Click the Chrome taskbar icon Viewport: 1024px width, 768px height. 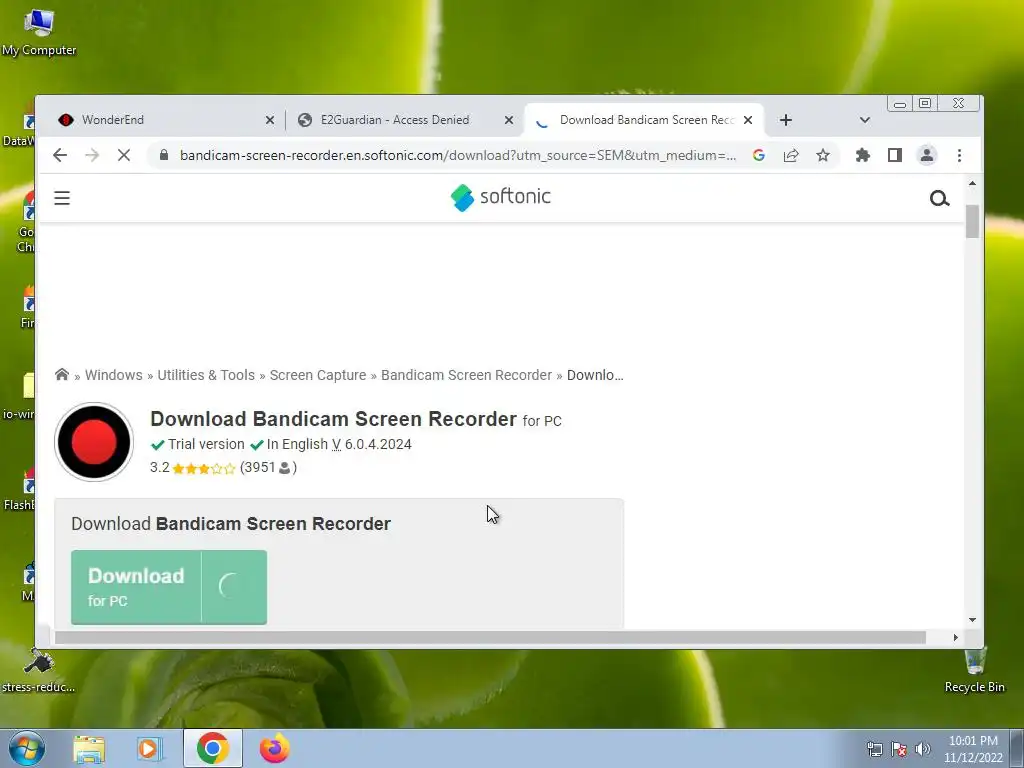[x=212, y=748]
